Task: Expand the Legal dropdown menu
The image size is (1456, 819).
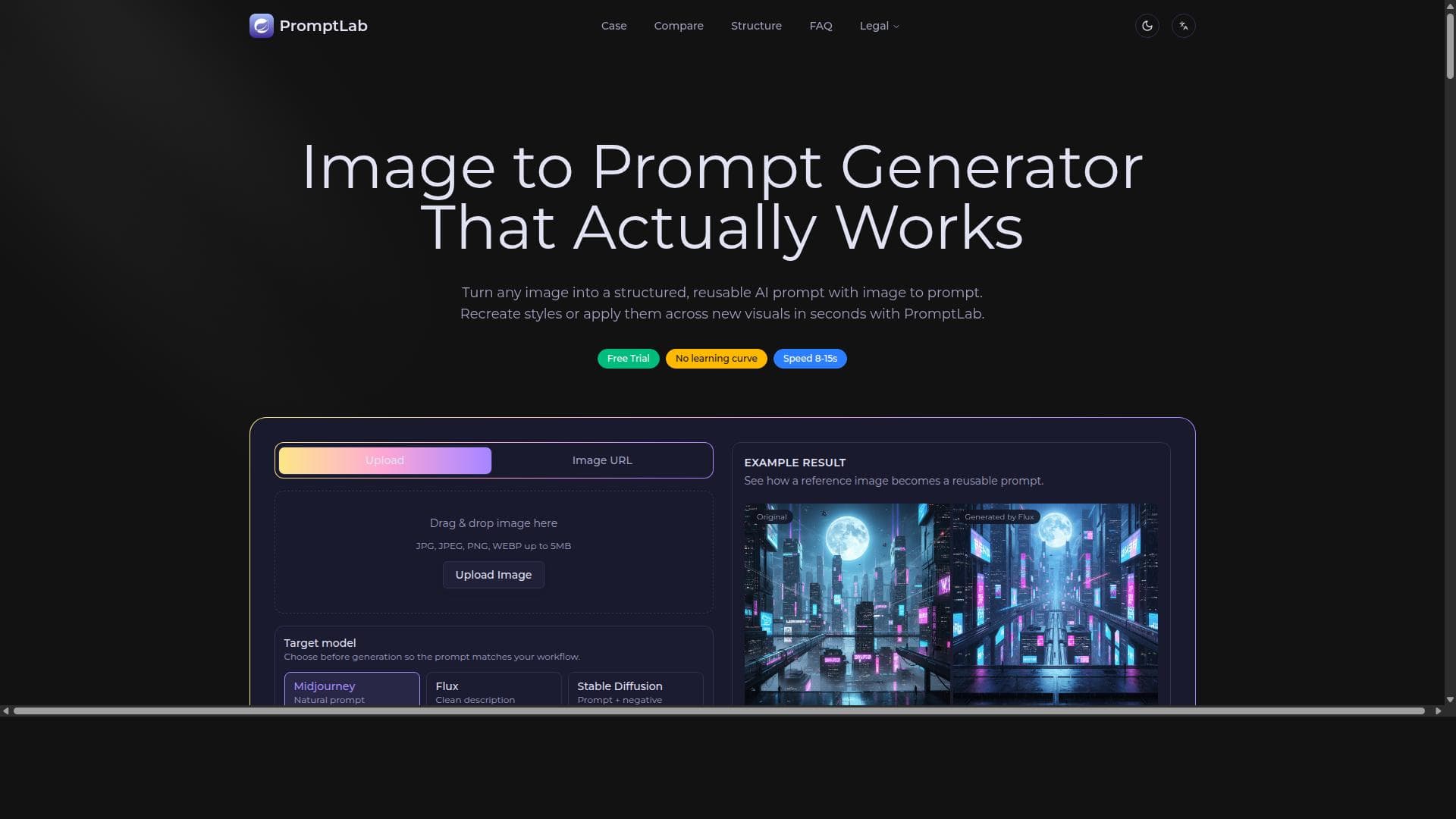Action: 880,26
